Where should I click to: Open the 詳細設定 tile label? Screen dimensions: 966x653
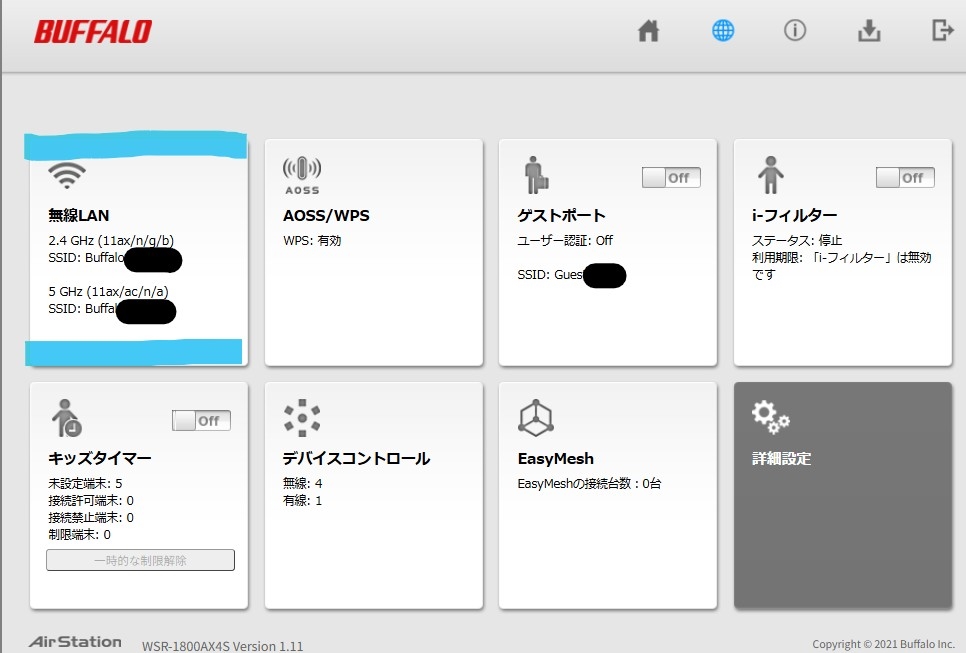[x=781, y=458]
